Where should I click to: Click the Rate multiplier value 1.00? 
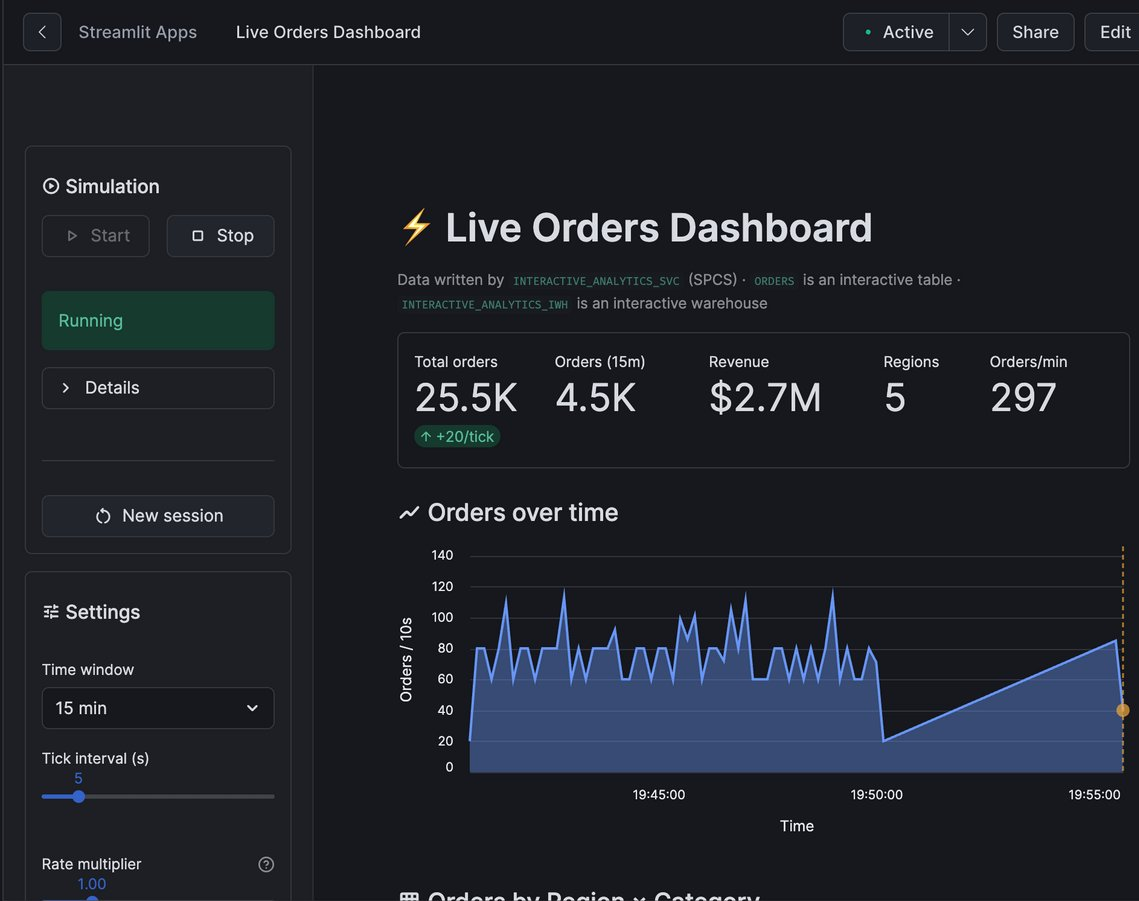92,884
